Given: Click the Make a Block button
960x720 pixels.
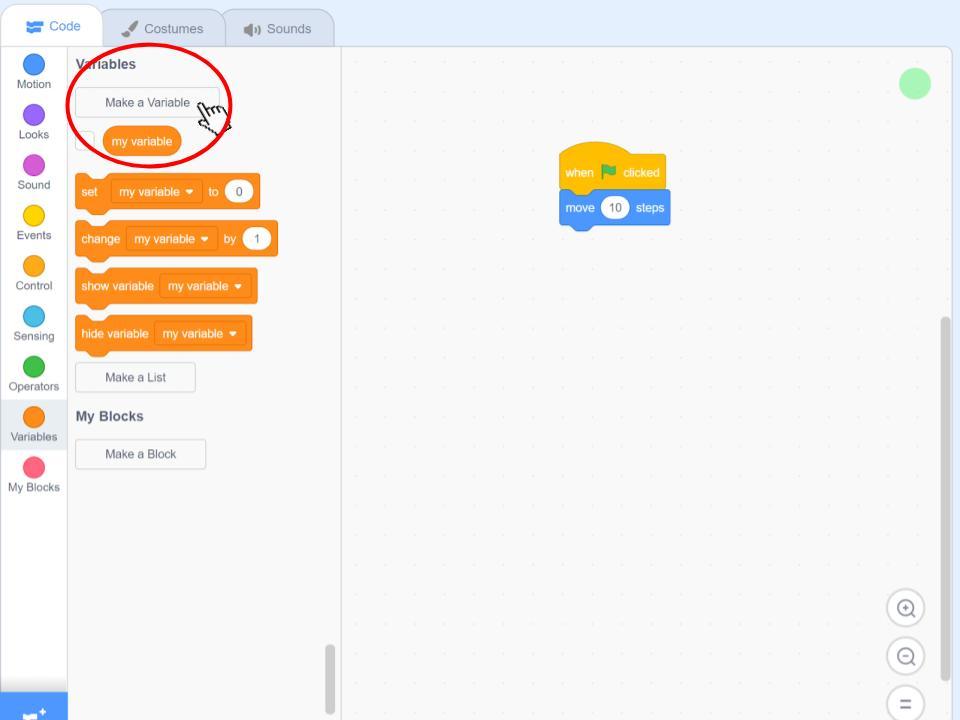Looking at the screenshot, I should click(x=140, y=454).
